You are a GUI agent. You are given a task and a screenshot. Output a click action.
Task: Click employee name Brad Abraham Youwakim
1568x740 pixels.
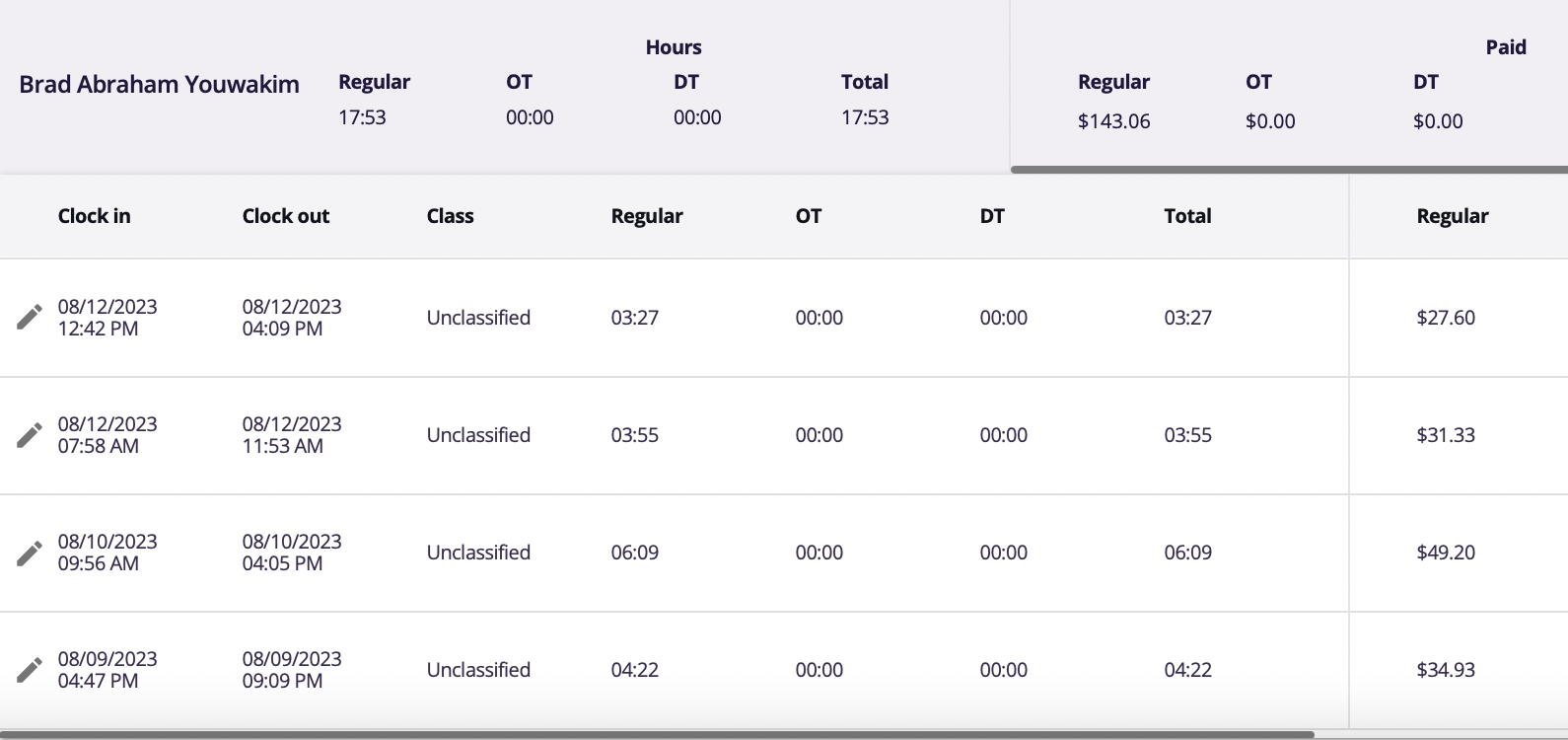pos(159,85)
